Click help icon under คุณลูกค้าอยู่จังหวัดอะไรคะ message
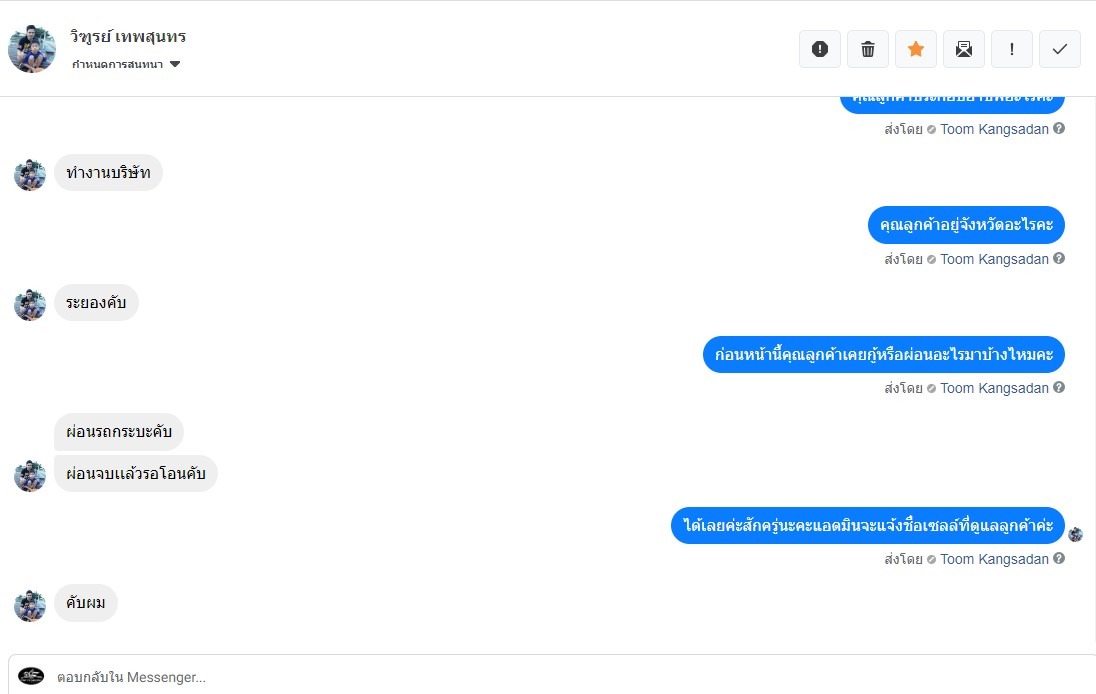The image size is (1096, 694). [x=1059, y=259]
